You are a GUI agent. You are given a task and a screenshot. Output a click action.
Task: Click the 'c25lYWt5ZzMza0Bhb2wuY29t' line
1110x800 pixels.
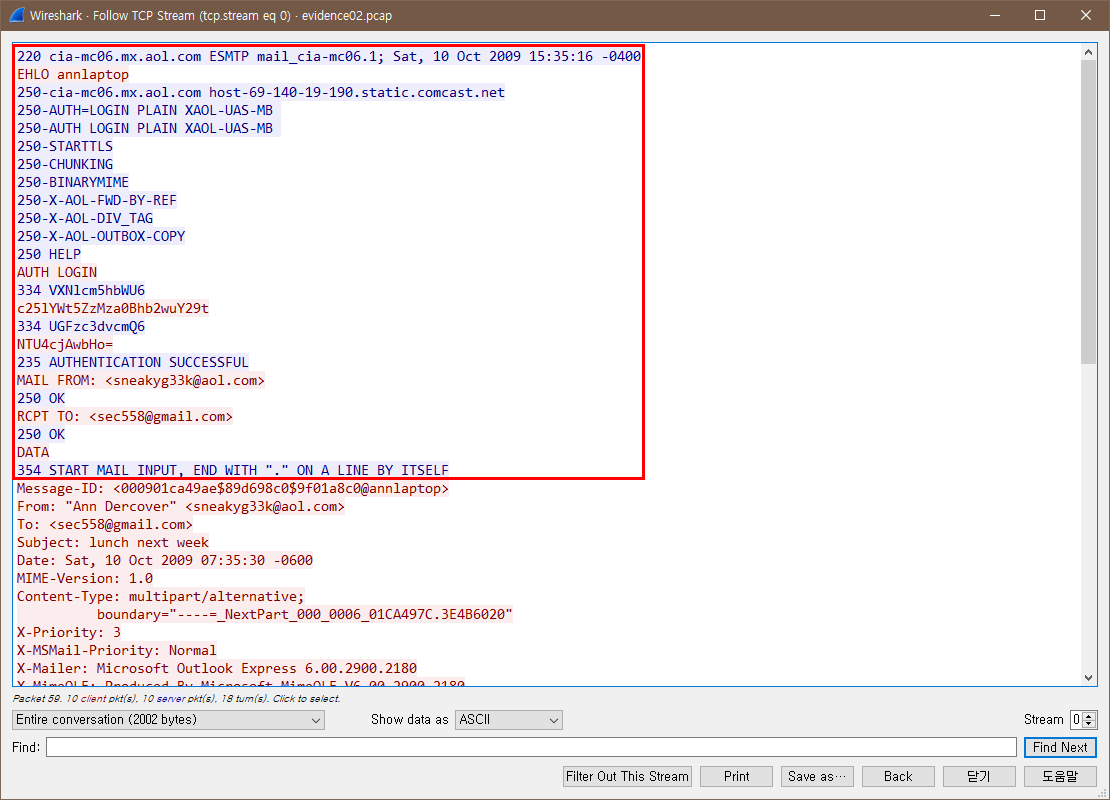[x=113, y=309]
